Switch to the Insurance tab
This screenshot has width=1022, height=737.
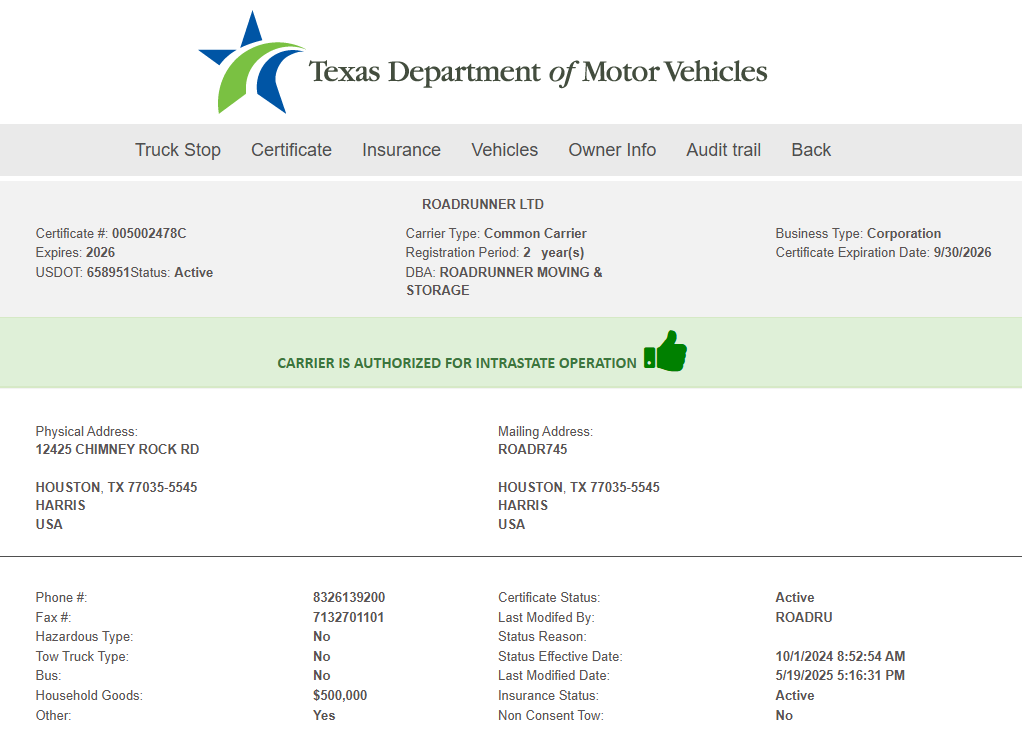pos(401,150)
